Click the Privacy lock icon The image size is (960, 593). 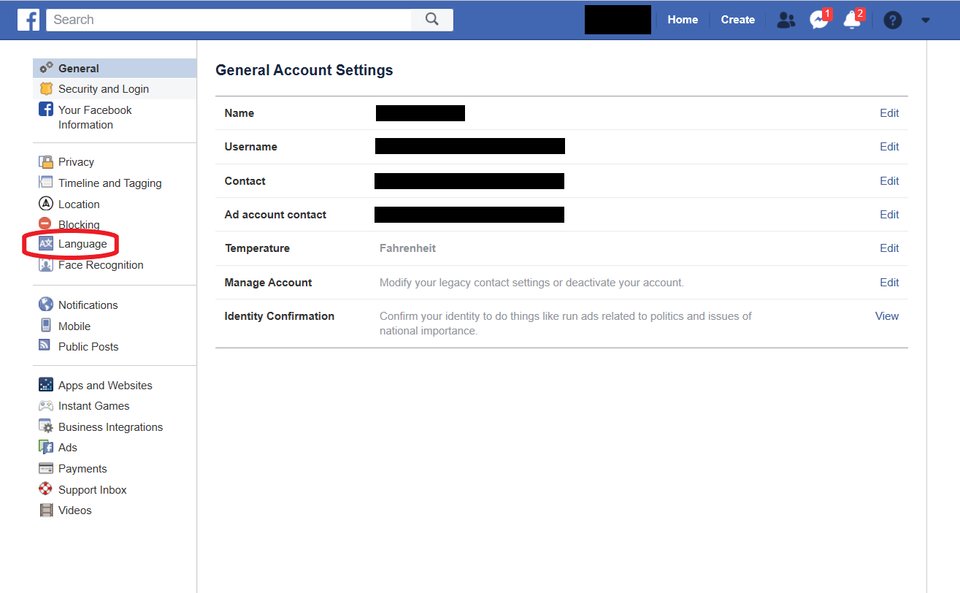(x=46, y=162)
